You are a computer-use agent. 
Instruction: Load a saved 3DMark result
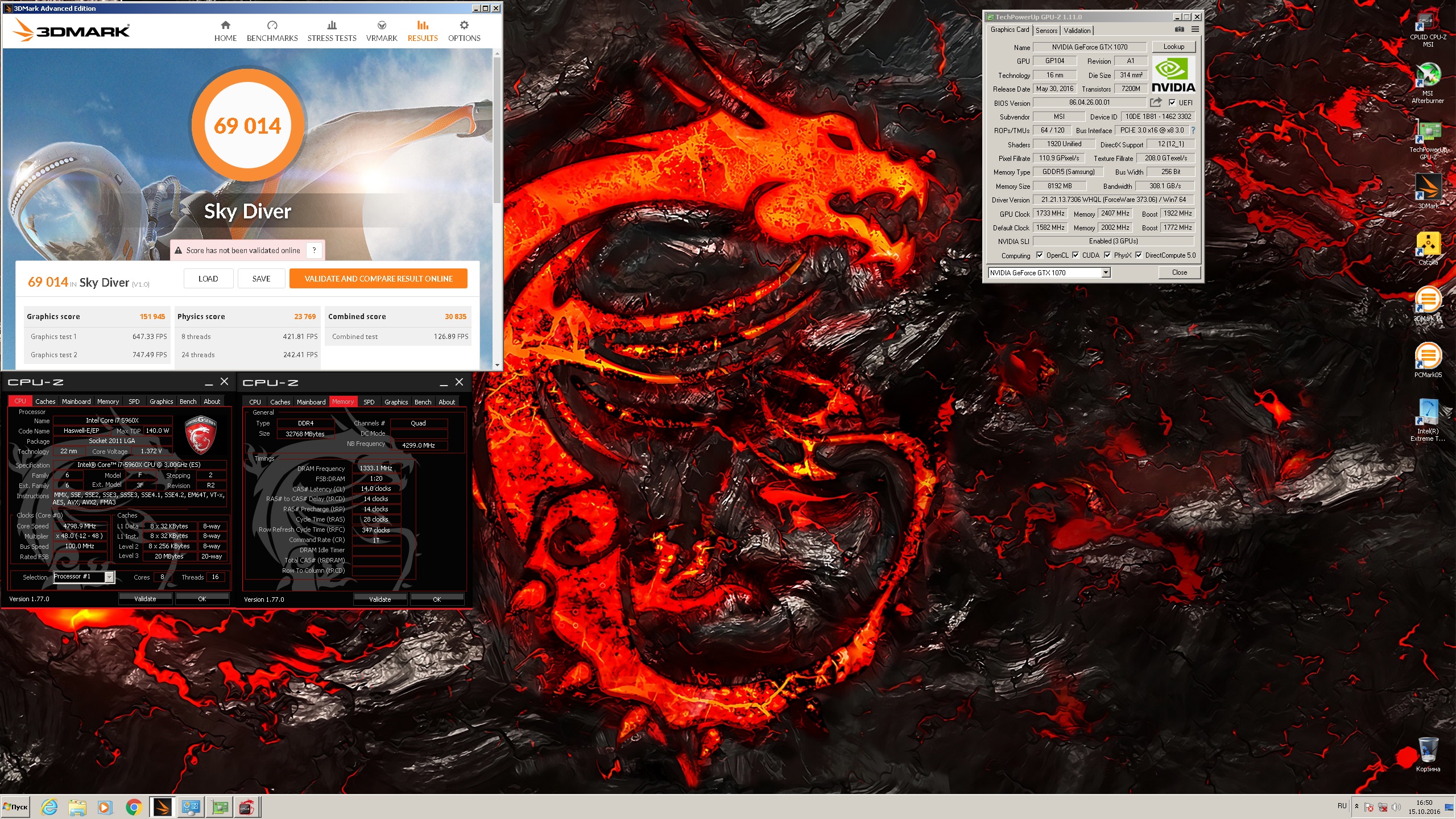click(208, 279)
